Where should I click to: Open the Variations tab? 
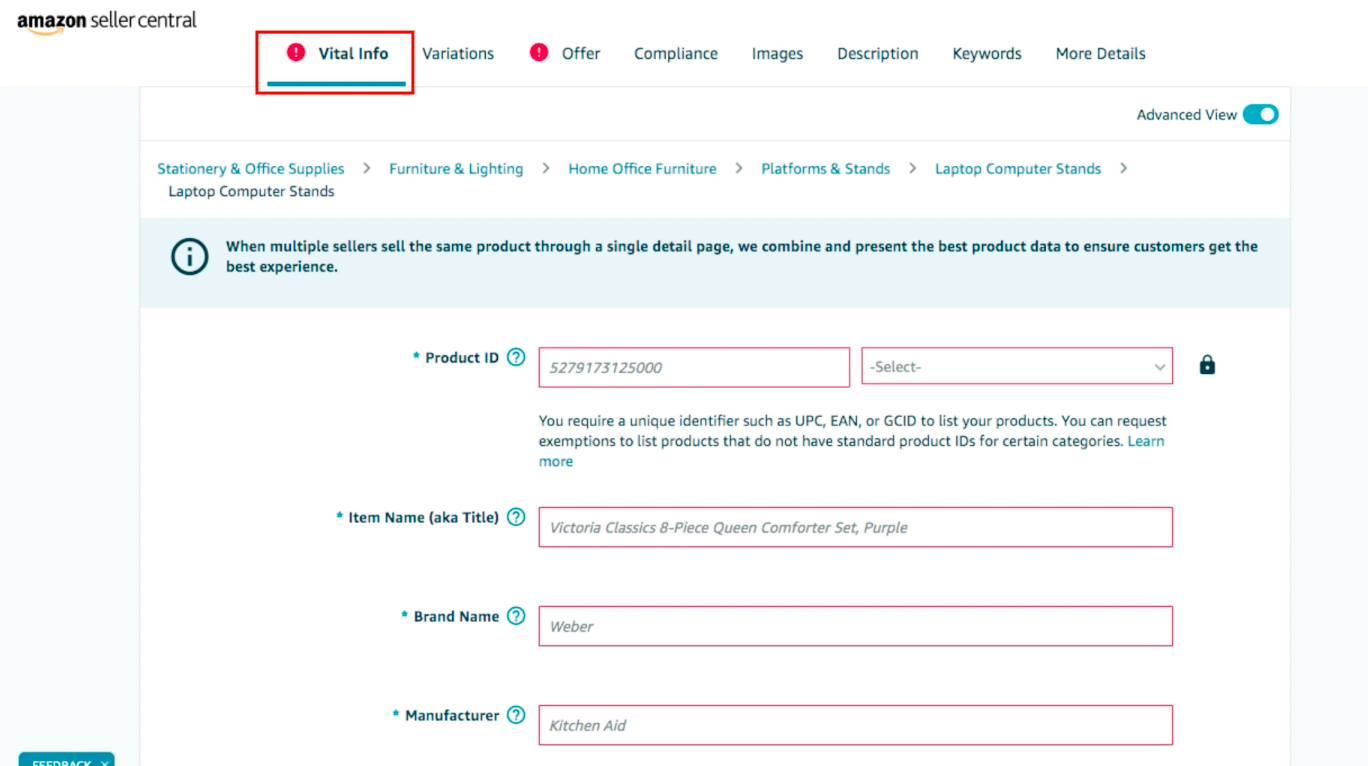[x=458, y=54]
